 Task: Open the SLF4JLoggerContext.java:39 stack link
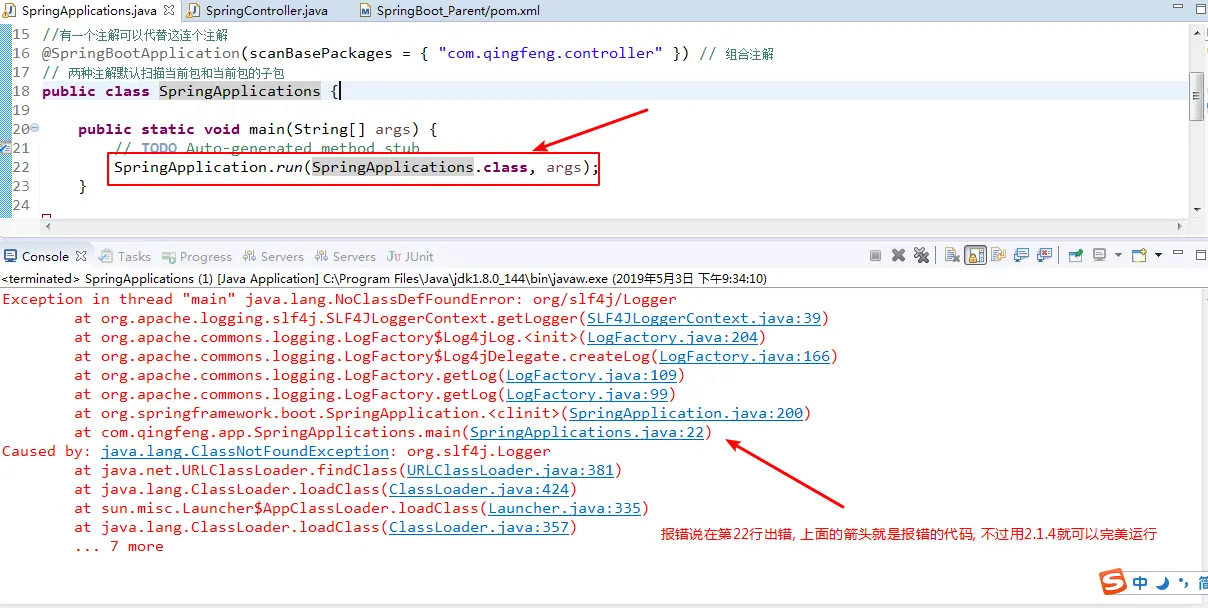[703, 318]
